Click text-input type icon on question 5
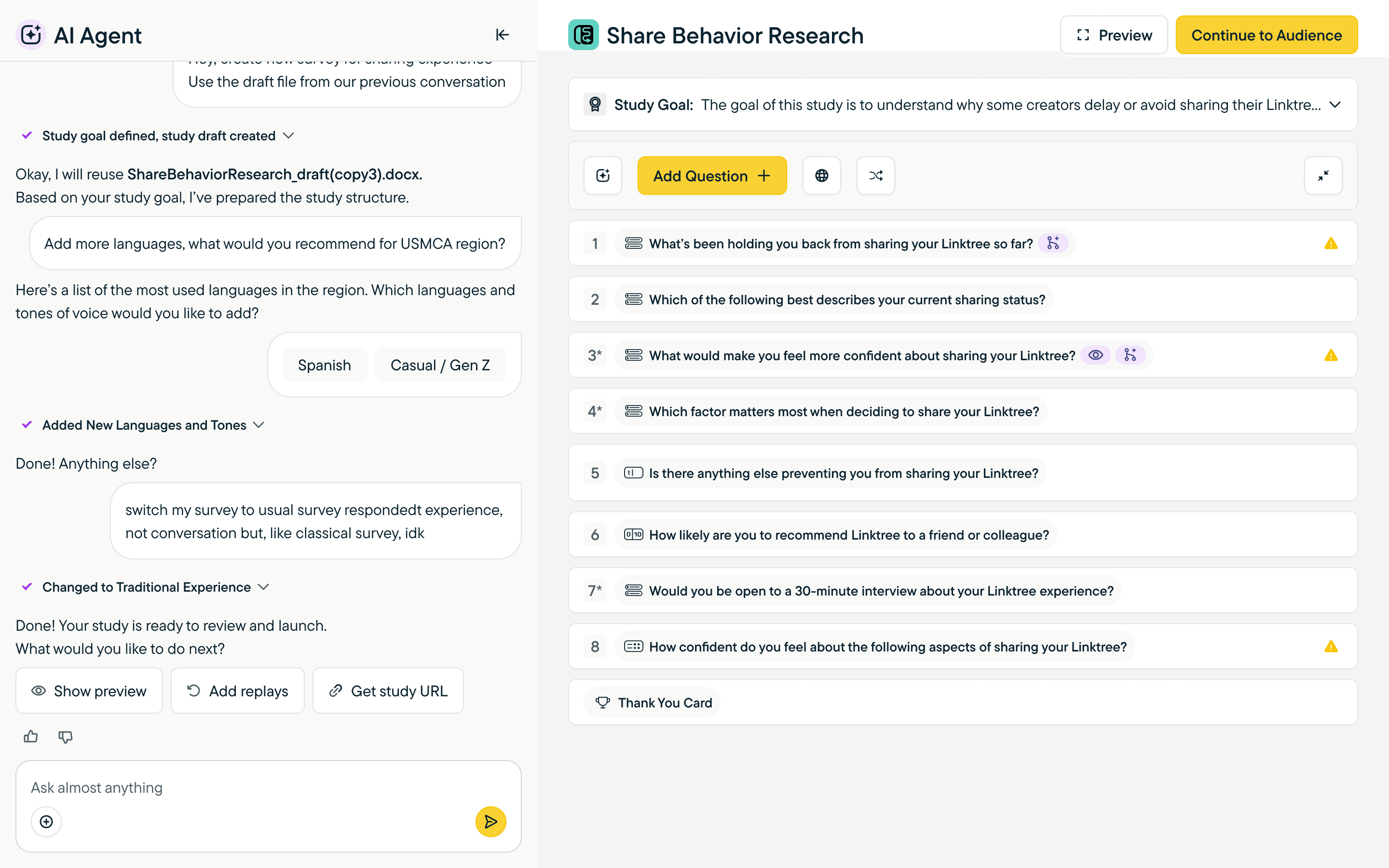1389x868 pixels. pyautogui.click(x=634, y=473)
